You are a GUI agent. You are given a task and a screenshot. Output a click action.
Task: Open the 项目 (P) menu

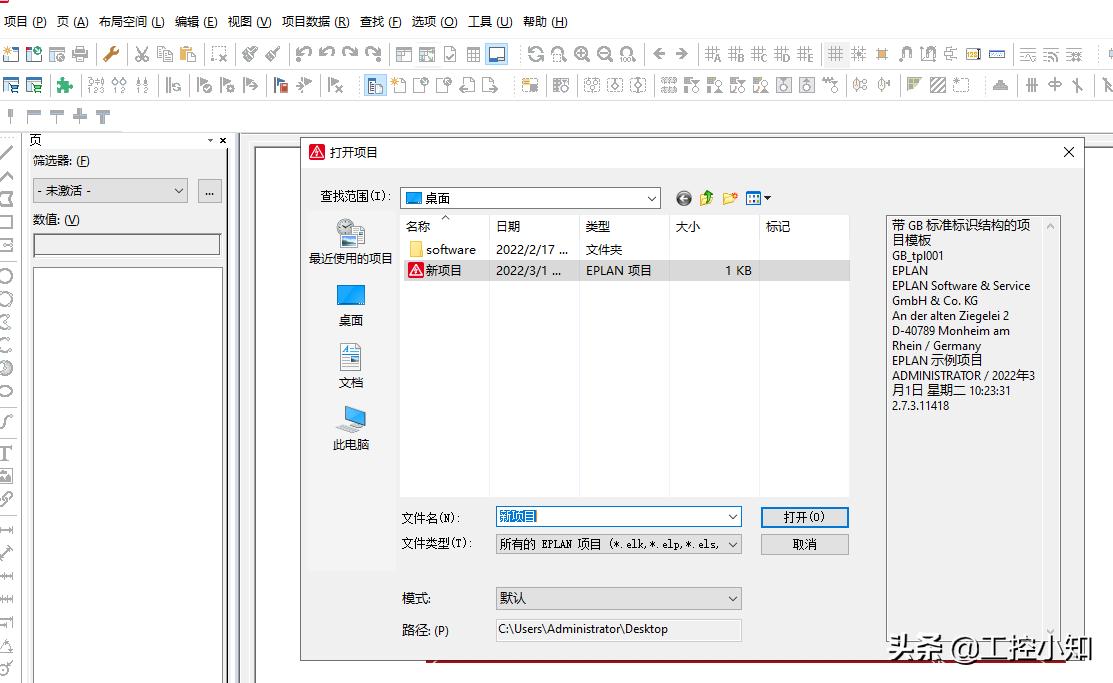(25, 22)
